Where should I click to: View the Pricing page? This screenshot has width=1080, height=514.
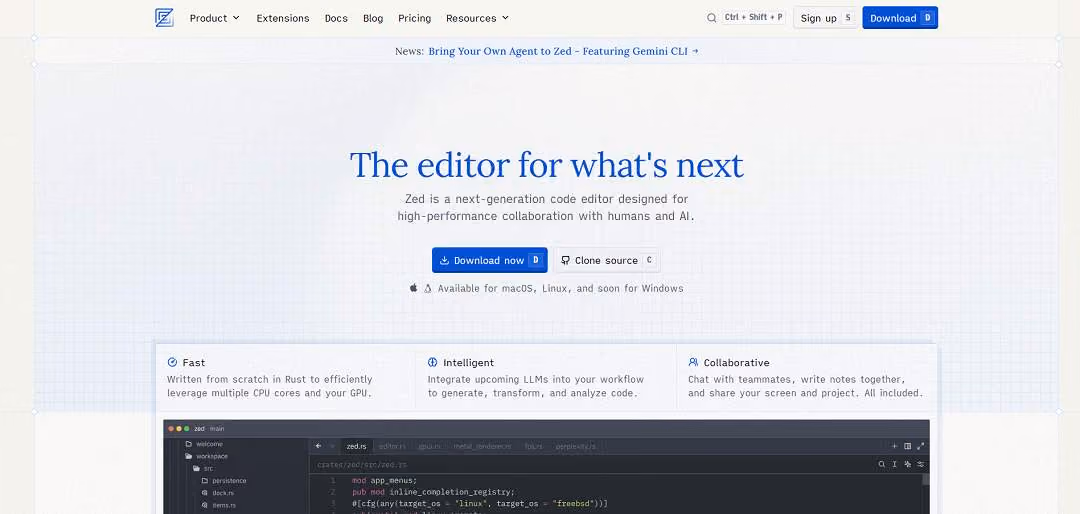pos(414,18)
